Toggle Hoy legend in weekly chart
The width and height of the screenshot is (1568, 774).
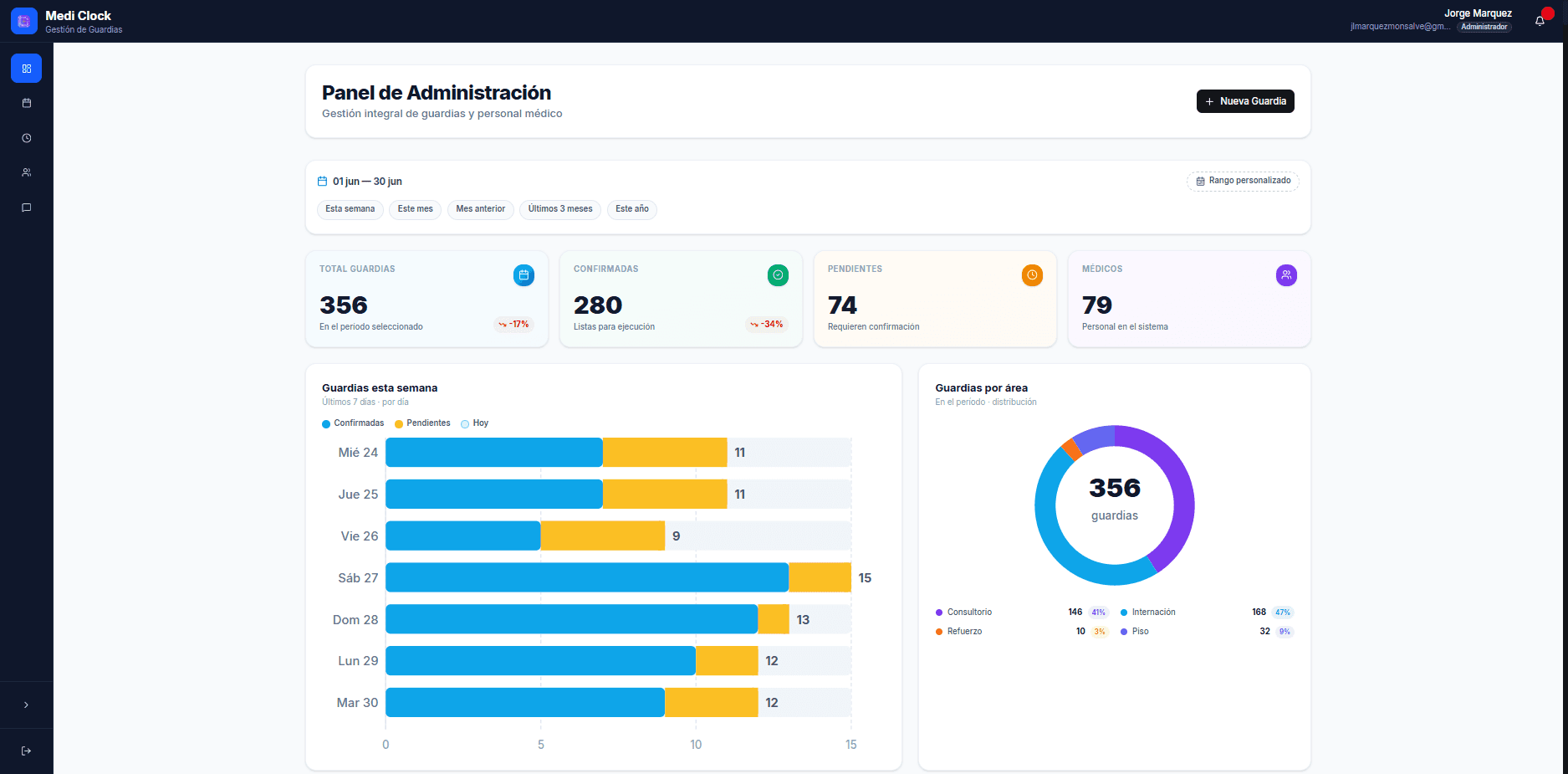pyautogui.click(x=474, y=423)
